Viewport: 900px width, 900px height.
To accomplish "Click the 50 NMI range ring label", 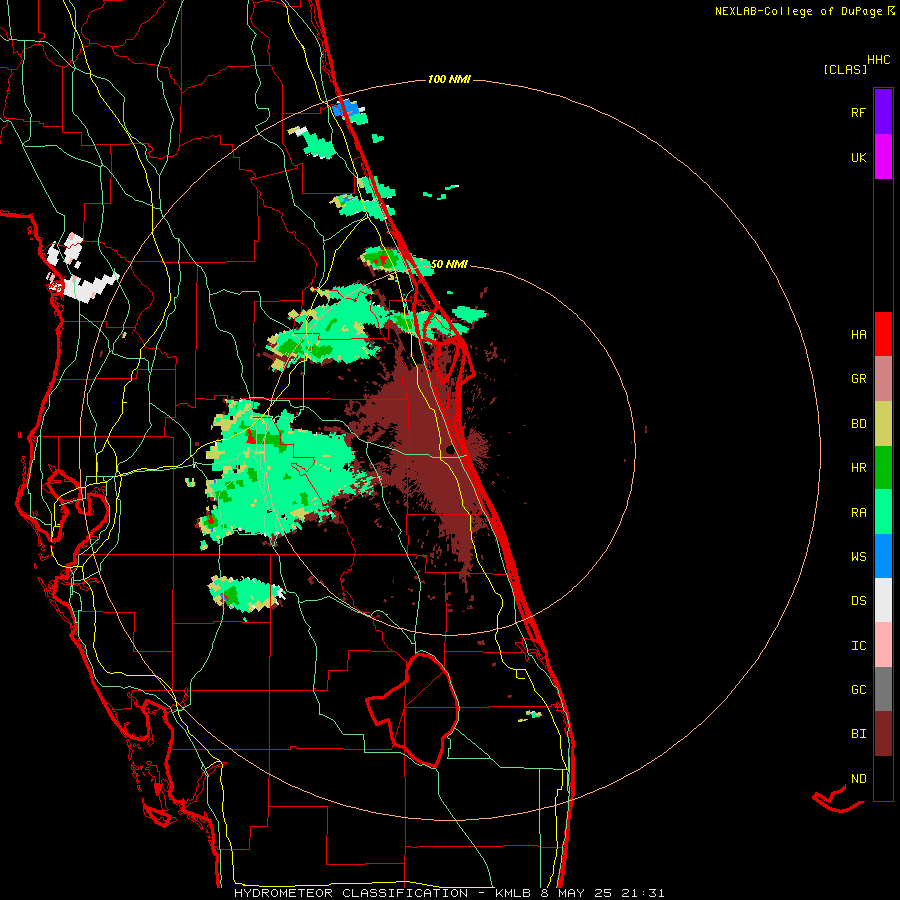I will click(449, 264).
